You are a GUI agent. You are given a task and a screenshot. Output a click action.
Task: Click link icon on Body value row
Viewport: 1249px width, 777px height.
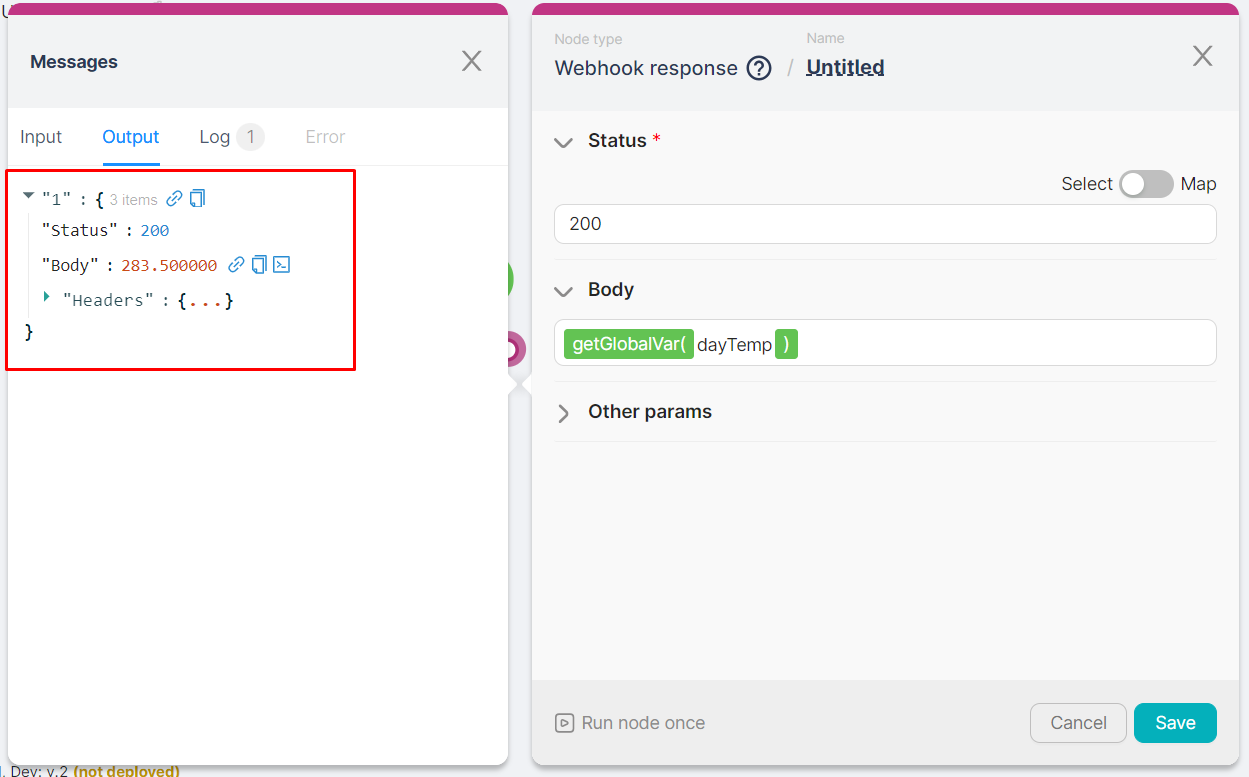click(236, 265)
